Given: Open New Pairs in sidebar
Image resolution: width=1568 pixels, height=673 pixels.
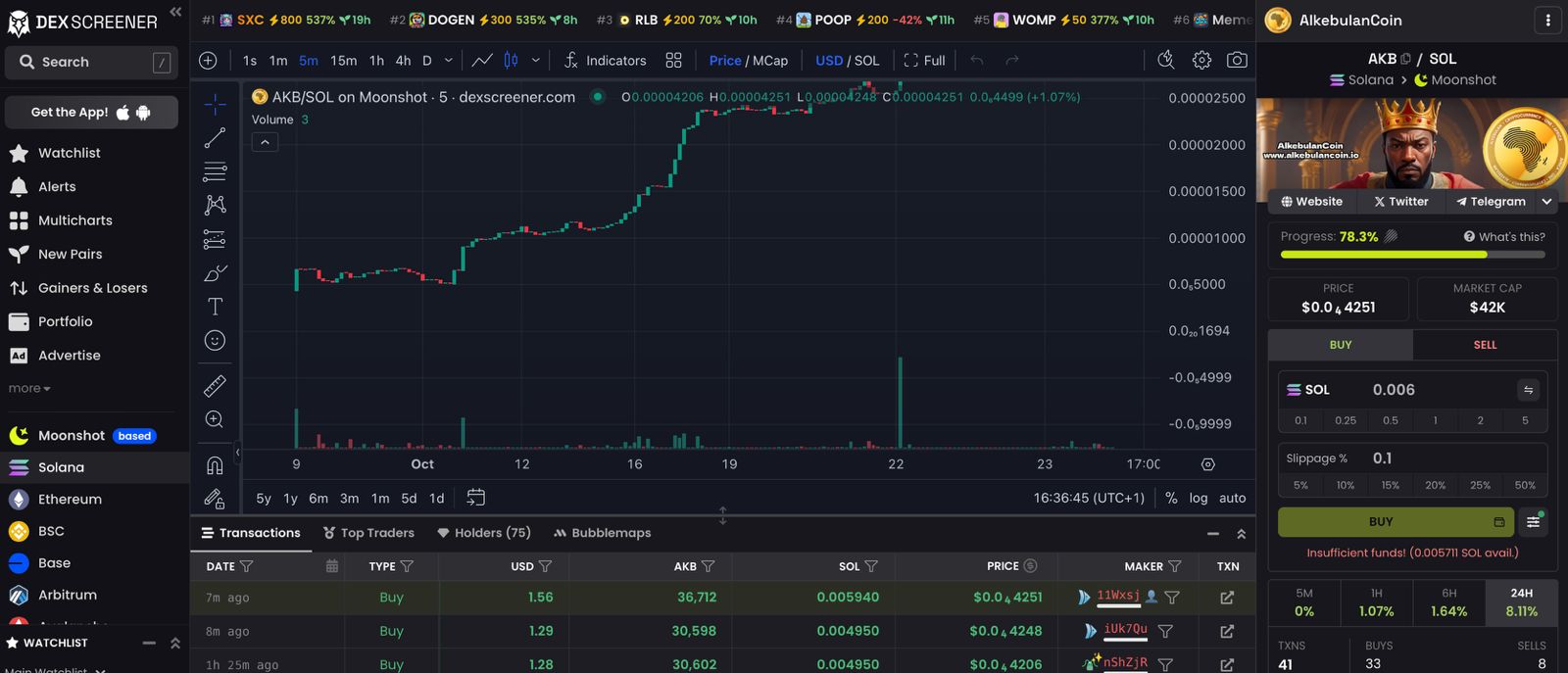Looking at the screenshot, I should click(x=70, y=254).
